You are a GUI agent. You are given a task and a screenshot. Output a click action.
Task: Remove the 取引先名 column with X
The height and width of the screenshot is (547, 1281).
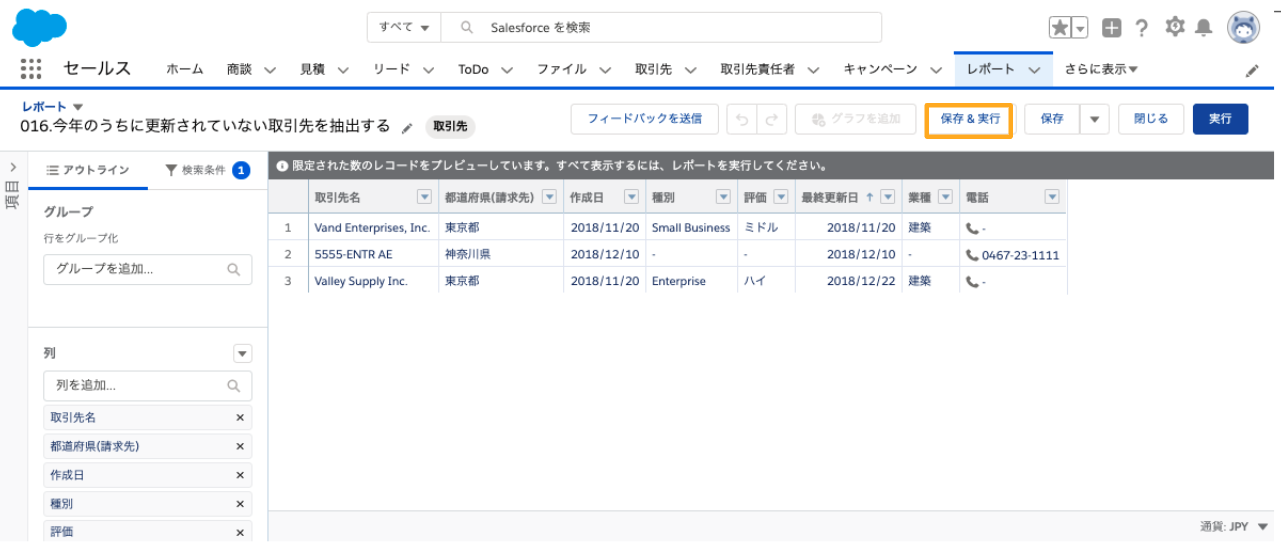click(240, 418)
